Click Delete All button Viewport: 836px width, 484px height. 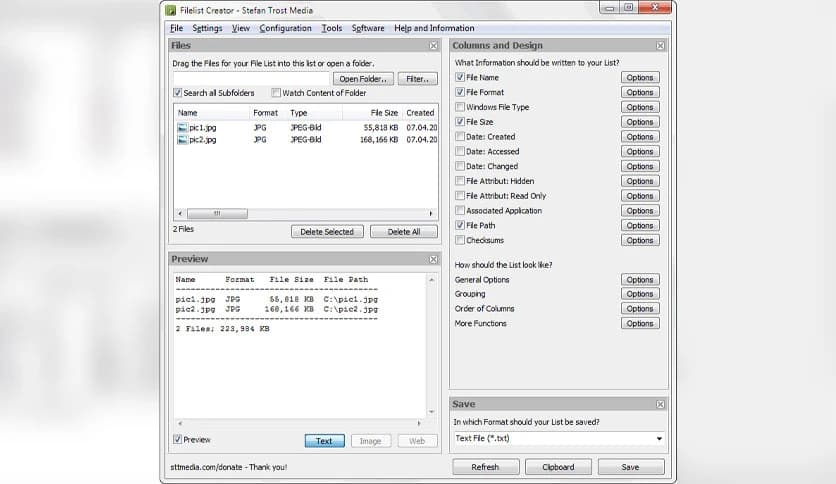pyautogui.click(x=404, y=232)
